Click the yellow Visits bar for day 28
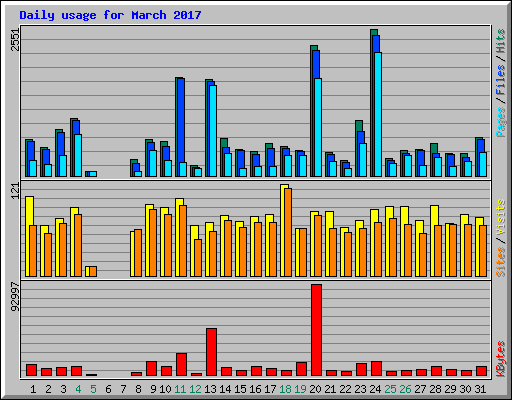512x400 pixels. (x=433, y=241)
